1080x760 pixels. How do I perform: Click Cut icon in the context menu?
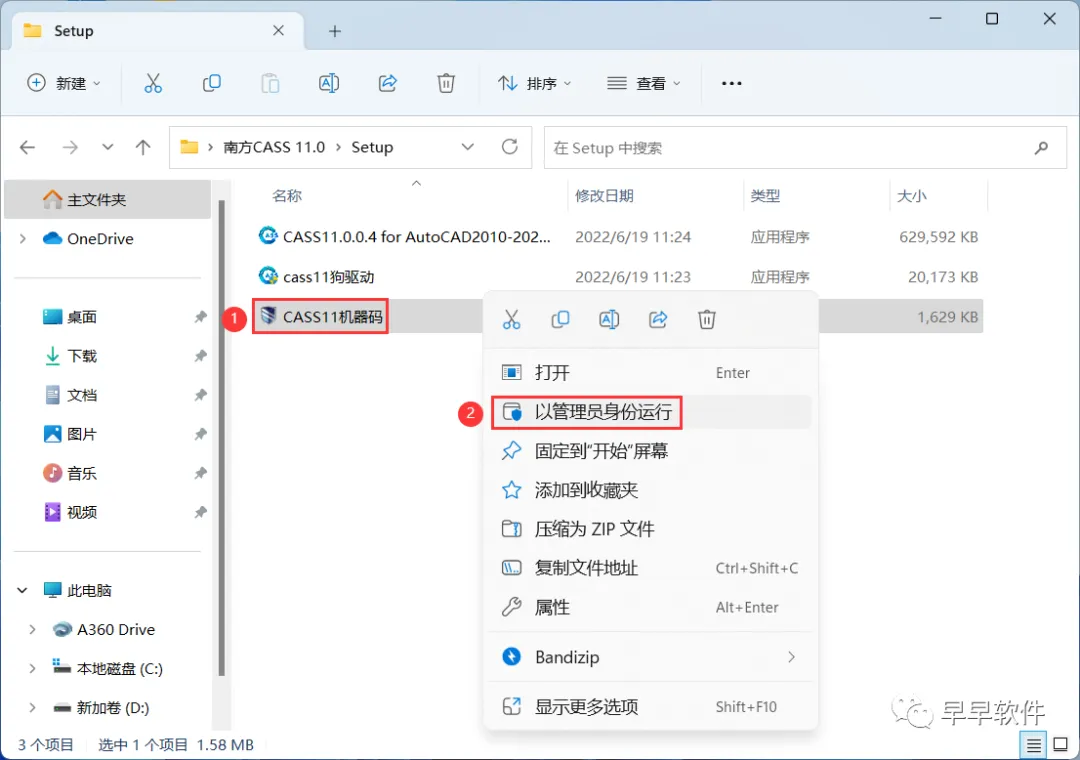[x=511, y=319]
